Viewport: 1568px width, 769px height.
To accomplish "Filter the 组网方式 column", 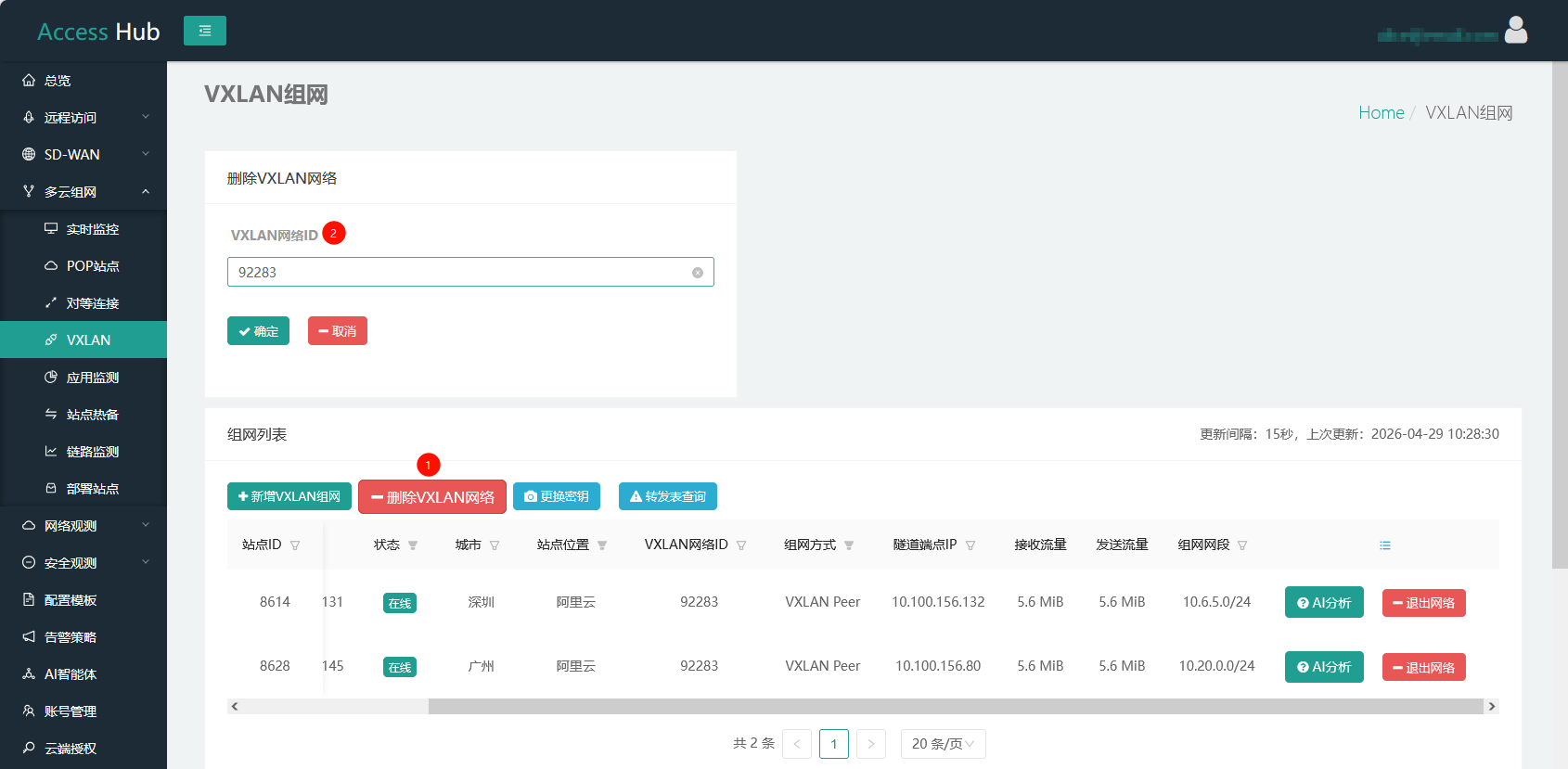I will point(849,545).
